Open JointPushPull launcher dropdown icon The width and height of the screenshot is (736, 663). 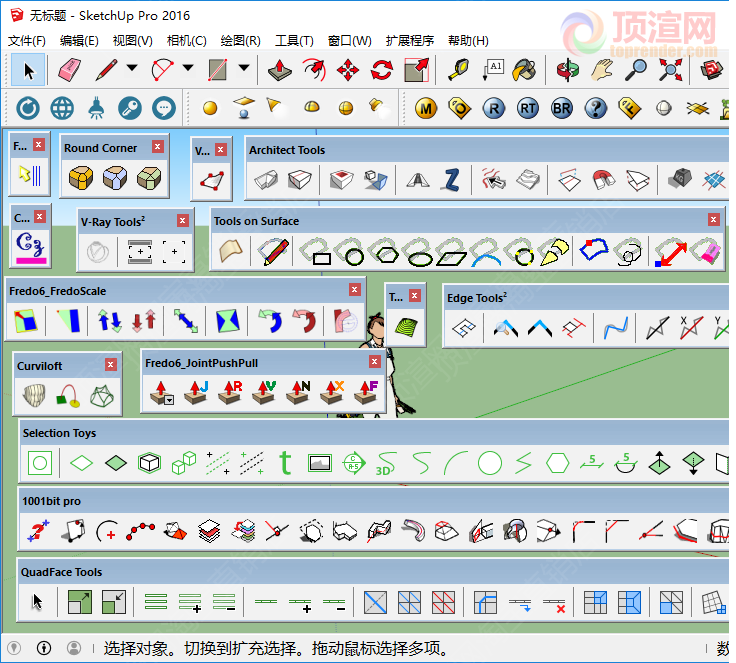click(162, 393)
